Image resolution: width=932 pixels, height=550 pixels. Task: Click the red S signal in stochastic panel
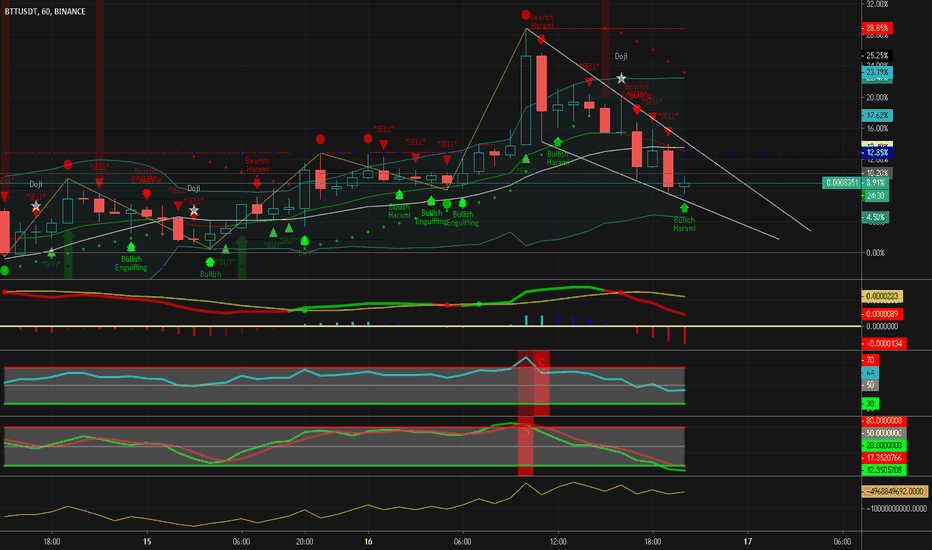[x=525, y=432]
